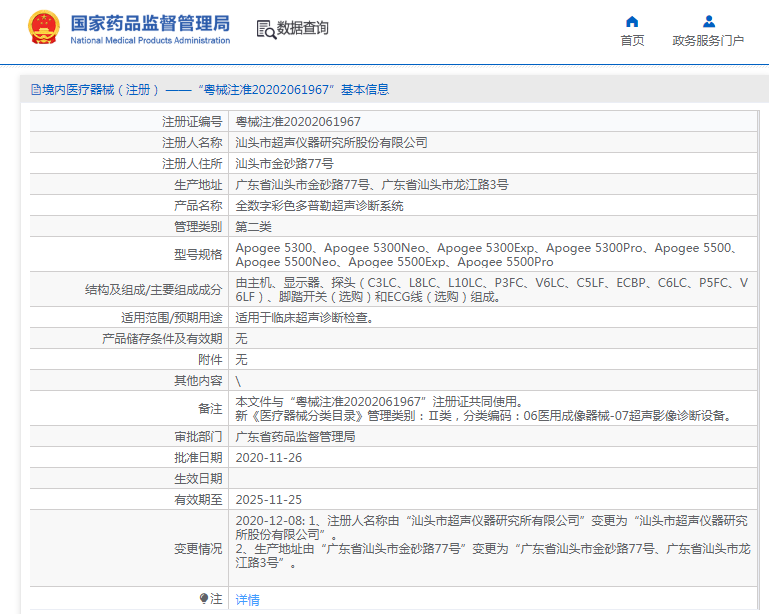769x614 pixels.
Task: Go to 首页 home page
Action: (632, 41)
